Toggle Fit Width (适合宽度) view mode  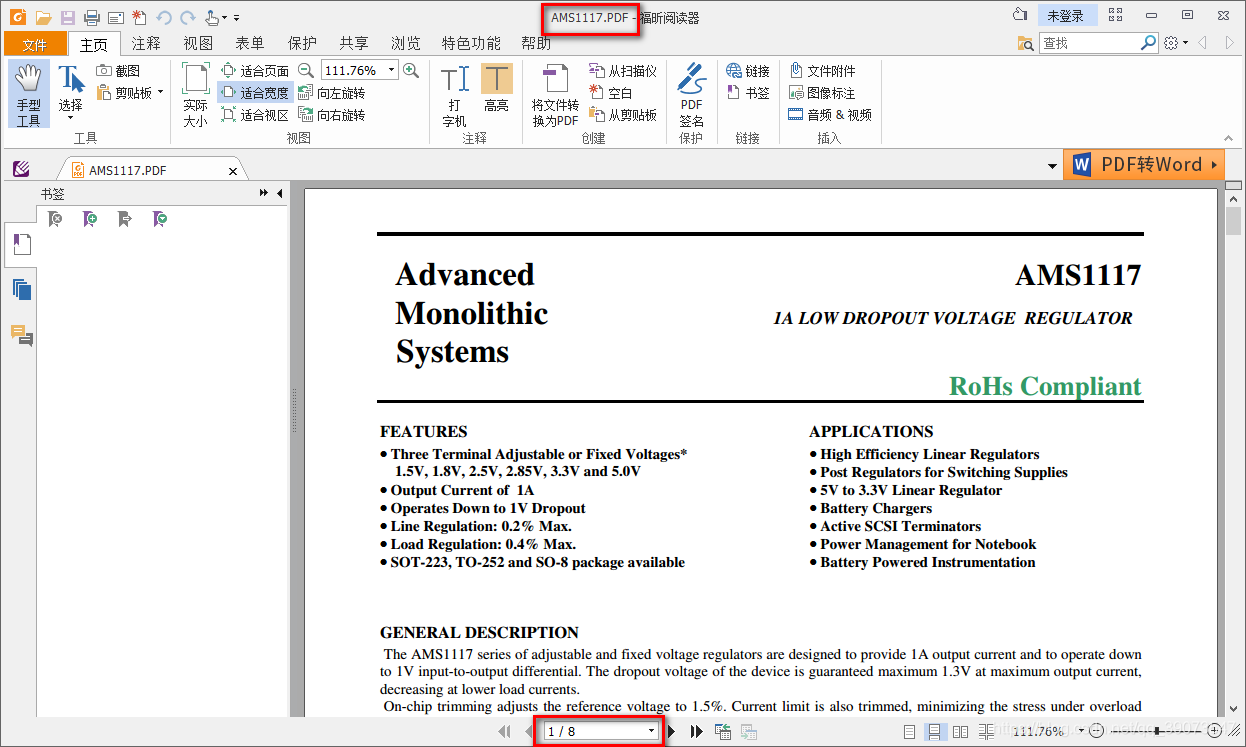(x=255, y=93)
